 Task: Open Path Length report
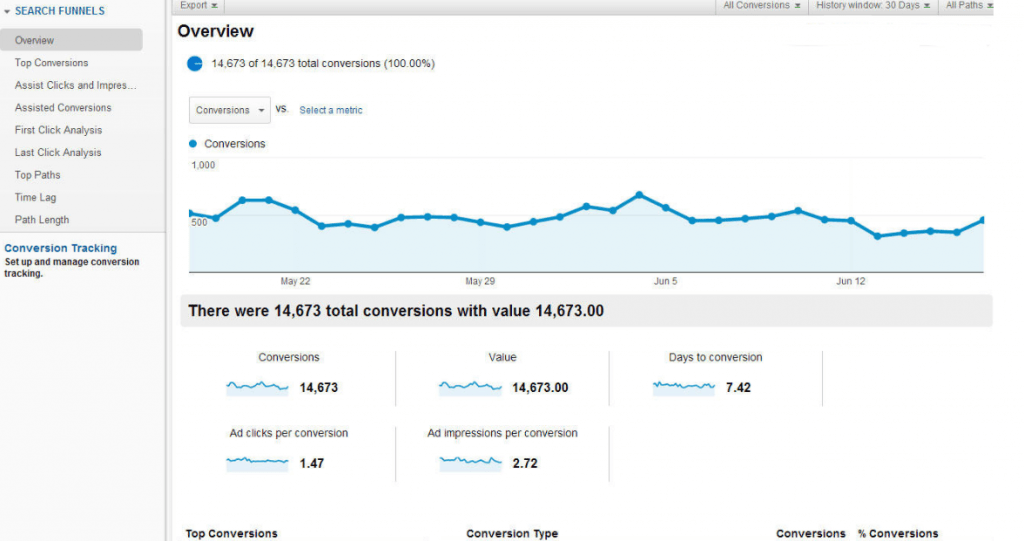click(x=42, y=220)
